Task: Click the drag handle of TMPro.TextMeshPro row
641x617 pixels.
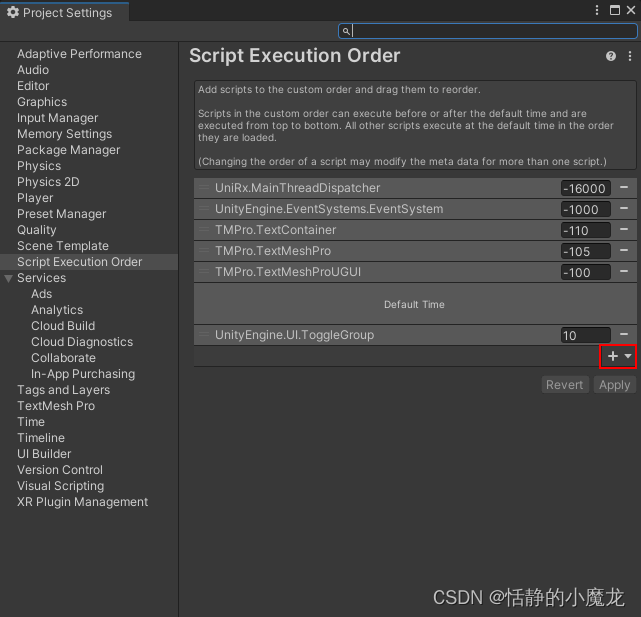Action: coord(204,251)
